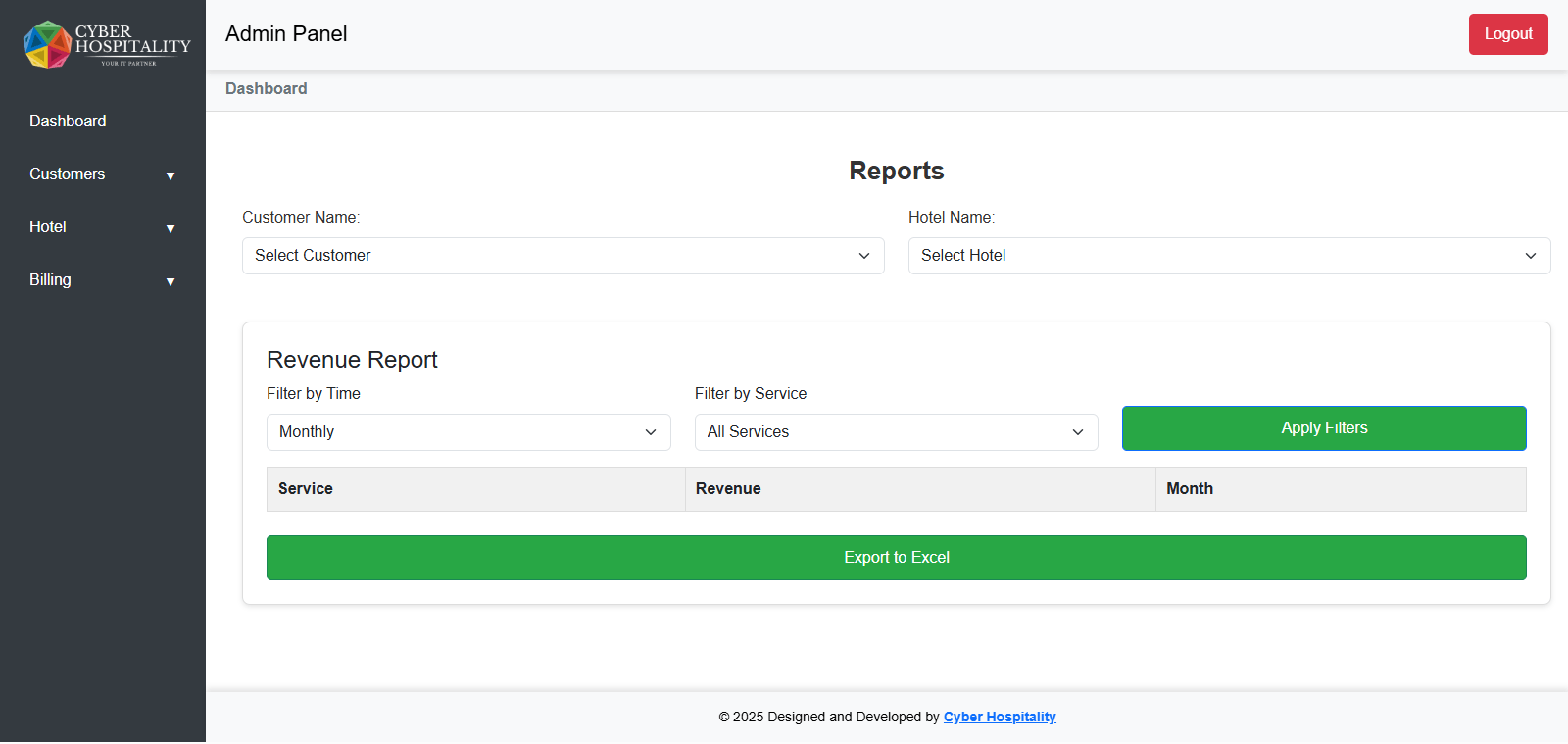Screen dimensions: 1568x744
Task: Open the Monthly time filter dropdown
Action: point(467,432)
